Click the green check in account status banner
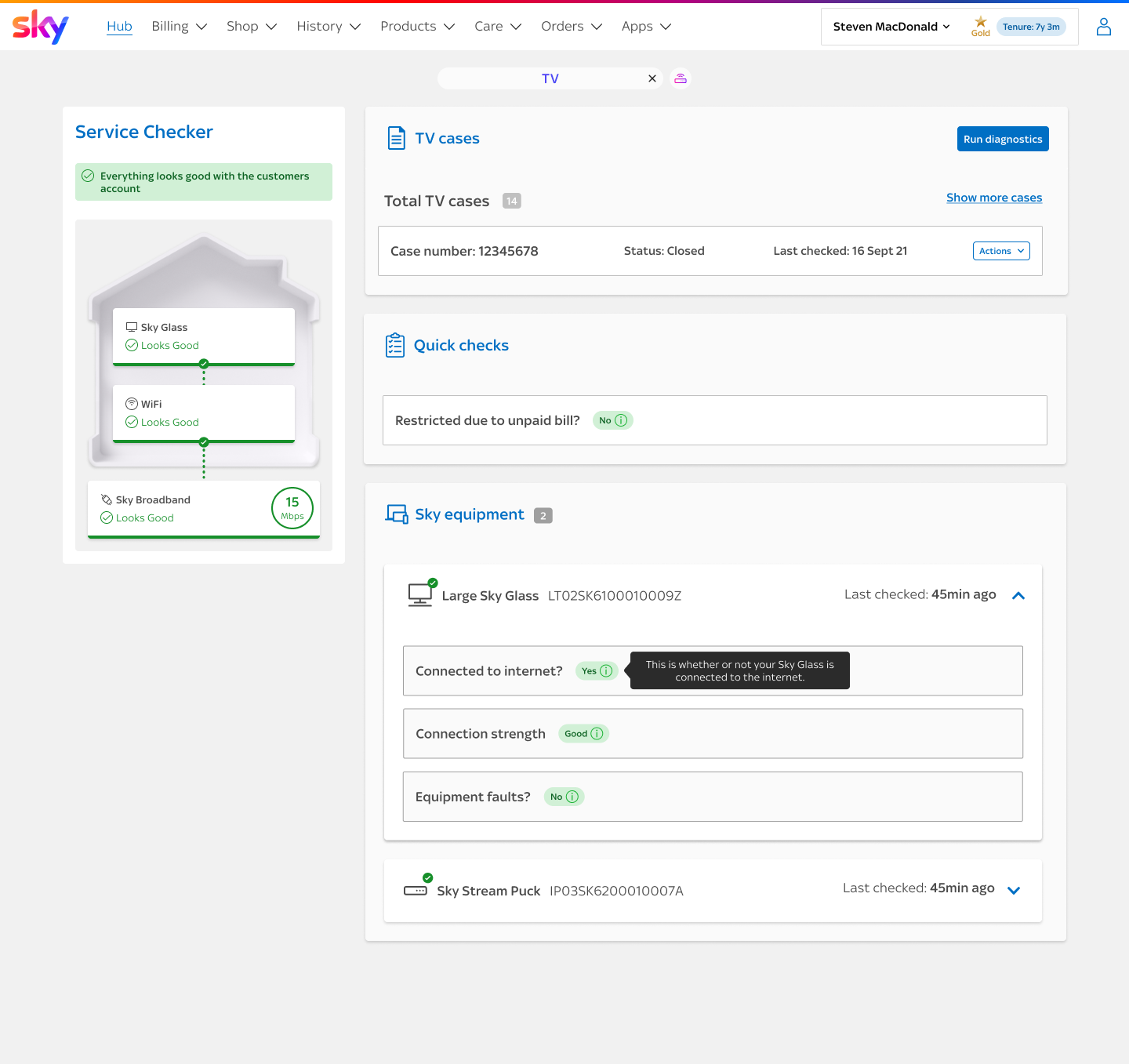Image resolution: width=1129 pixels, height=1064 pixels. [88, 176]
